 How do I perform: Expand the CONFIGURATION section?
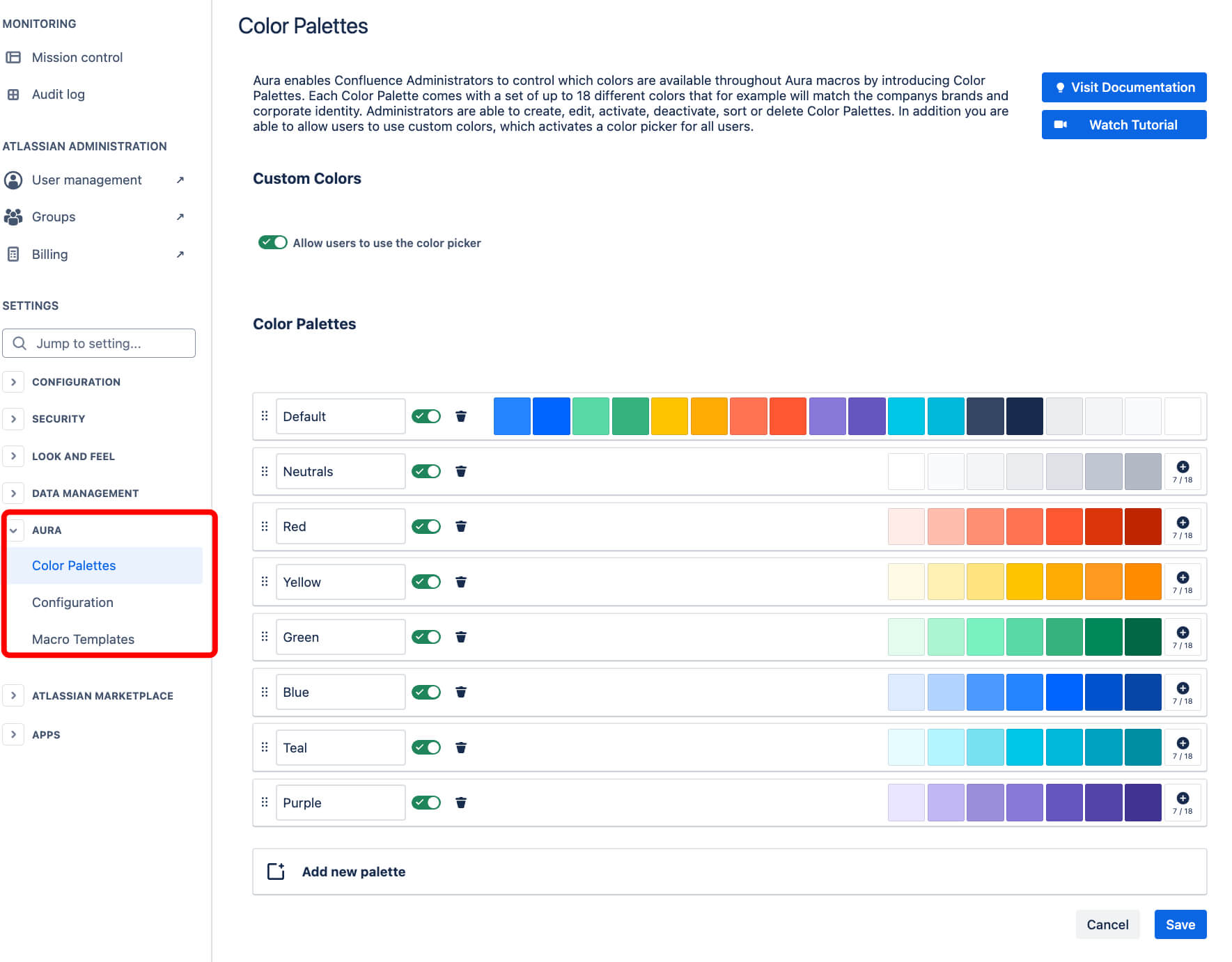14,381
